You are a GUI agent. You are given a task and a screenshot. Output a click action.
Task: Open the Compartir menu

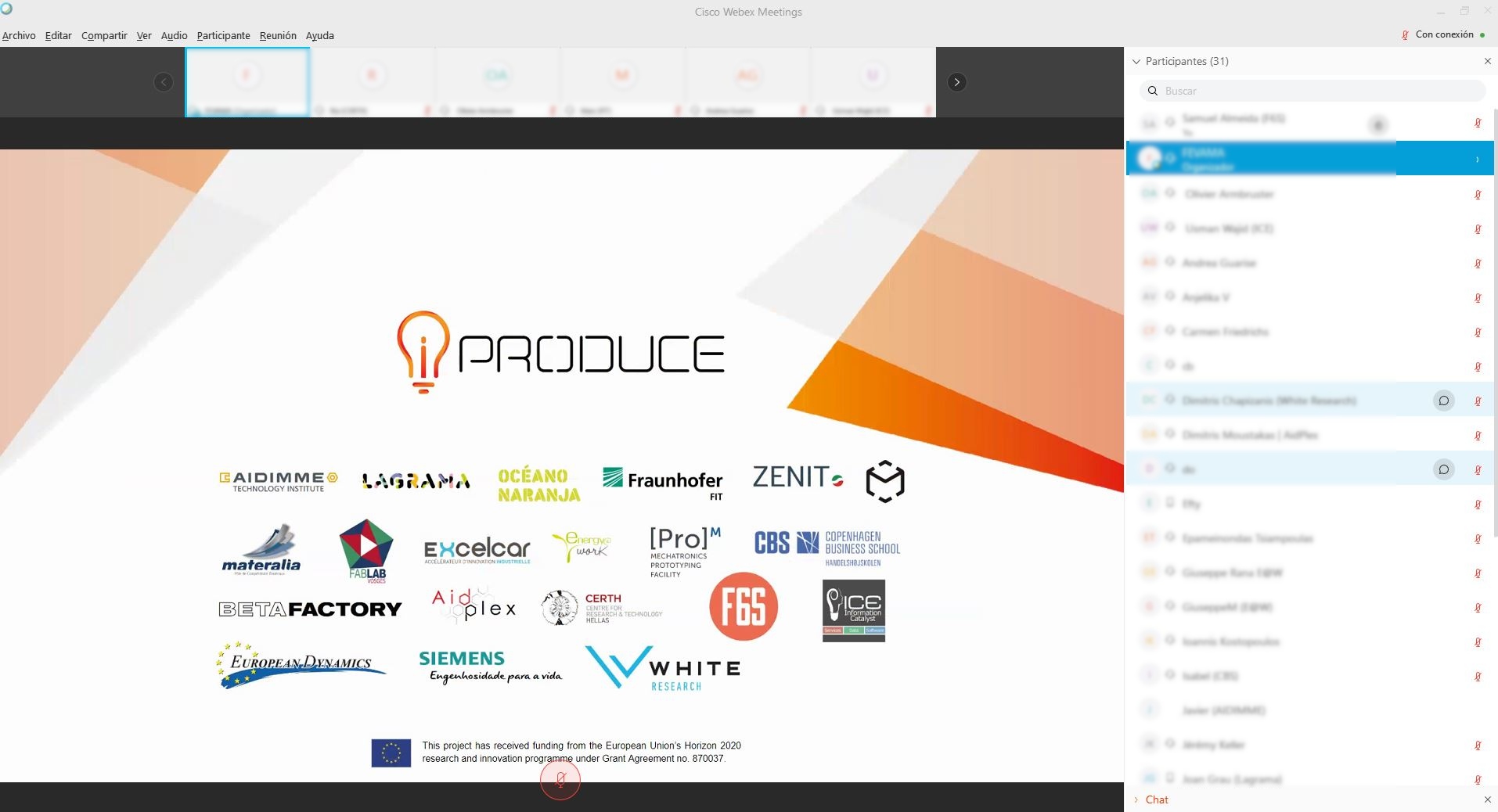pos(104,35)
